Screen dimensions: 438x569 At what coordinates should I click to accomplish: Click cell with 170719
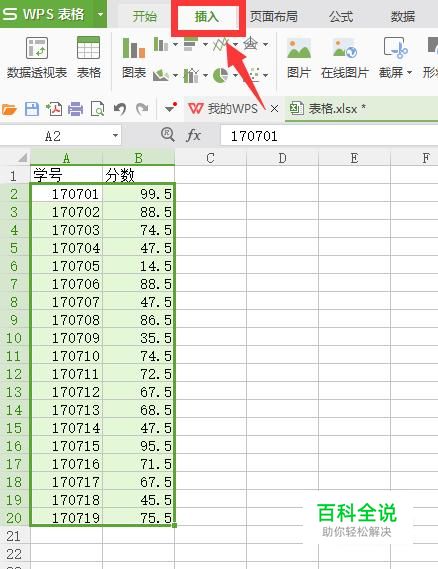[66, 517]
